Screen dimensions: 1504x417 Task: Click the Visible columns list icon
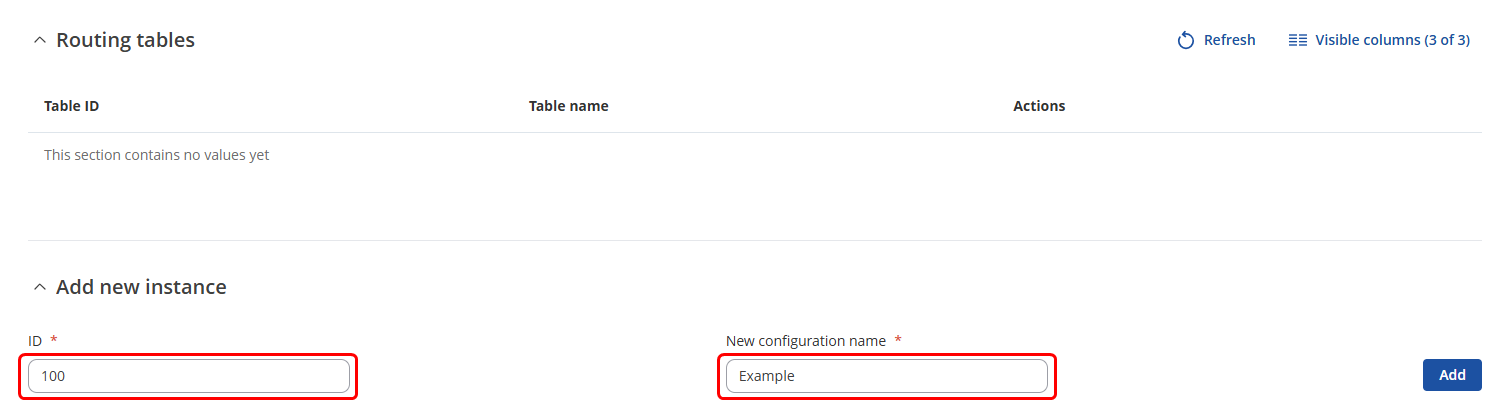tap(1298, 40)
